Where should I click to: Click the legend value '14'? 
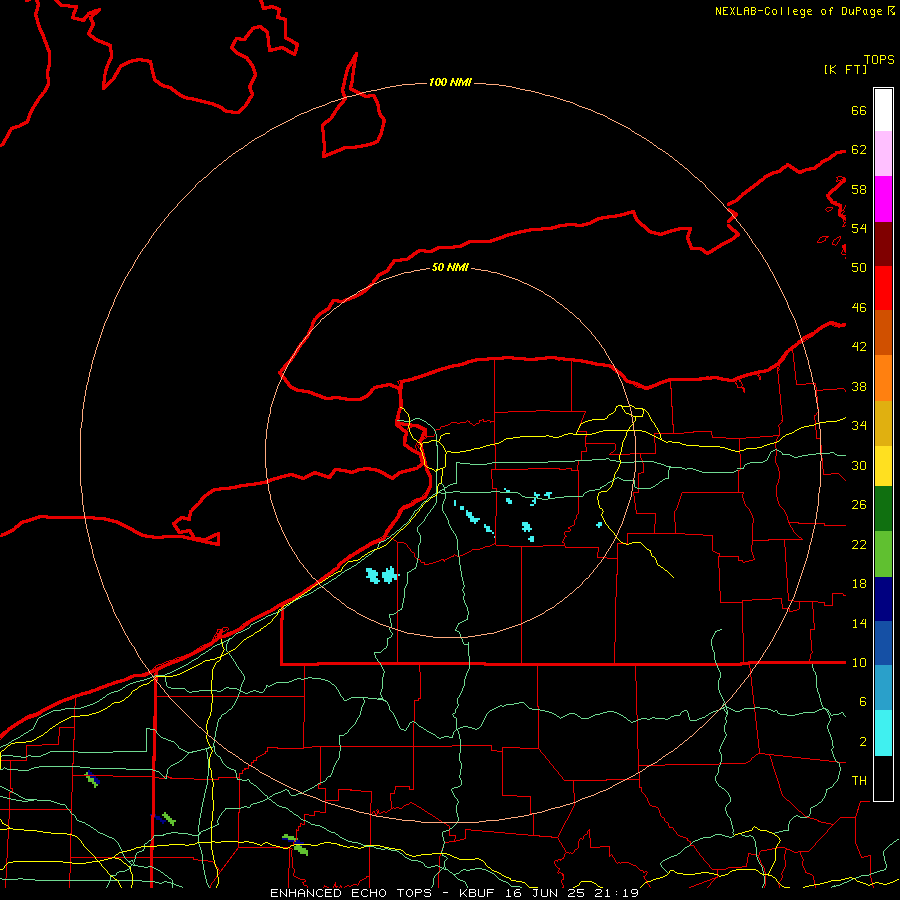[859, 623]
